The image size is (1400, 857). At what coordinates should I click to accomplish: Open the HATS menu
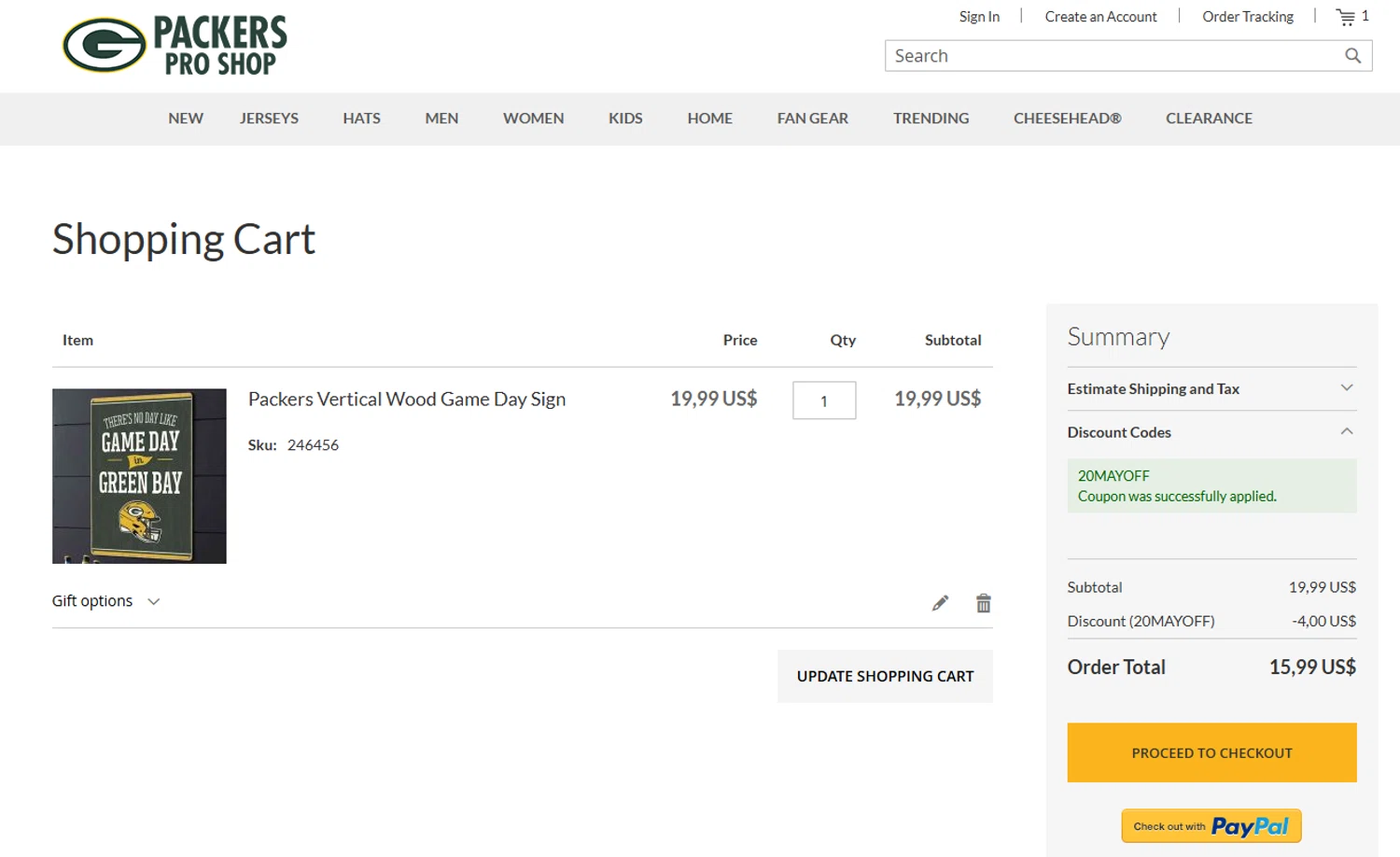point(361,119)
